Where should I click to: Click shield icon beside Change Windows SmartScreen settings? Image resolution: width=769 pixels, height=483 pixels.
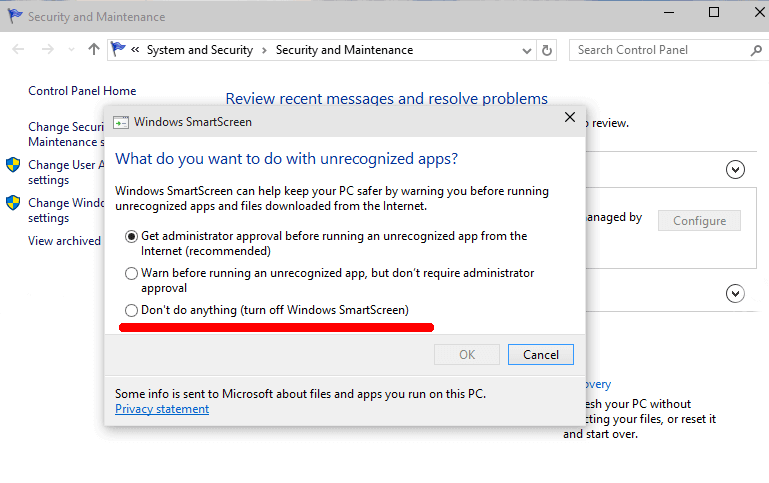[x=13, y=203]
